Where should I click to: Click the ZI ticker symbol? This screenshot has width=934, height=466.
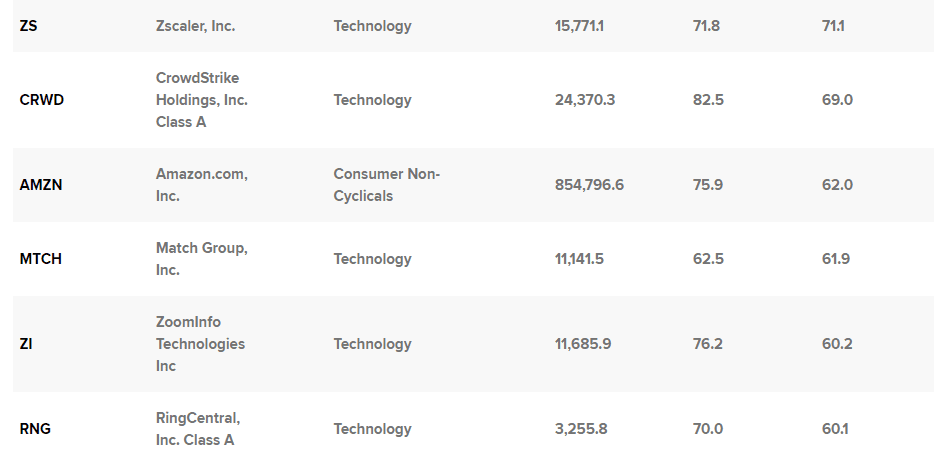tap(26, 344)
